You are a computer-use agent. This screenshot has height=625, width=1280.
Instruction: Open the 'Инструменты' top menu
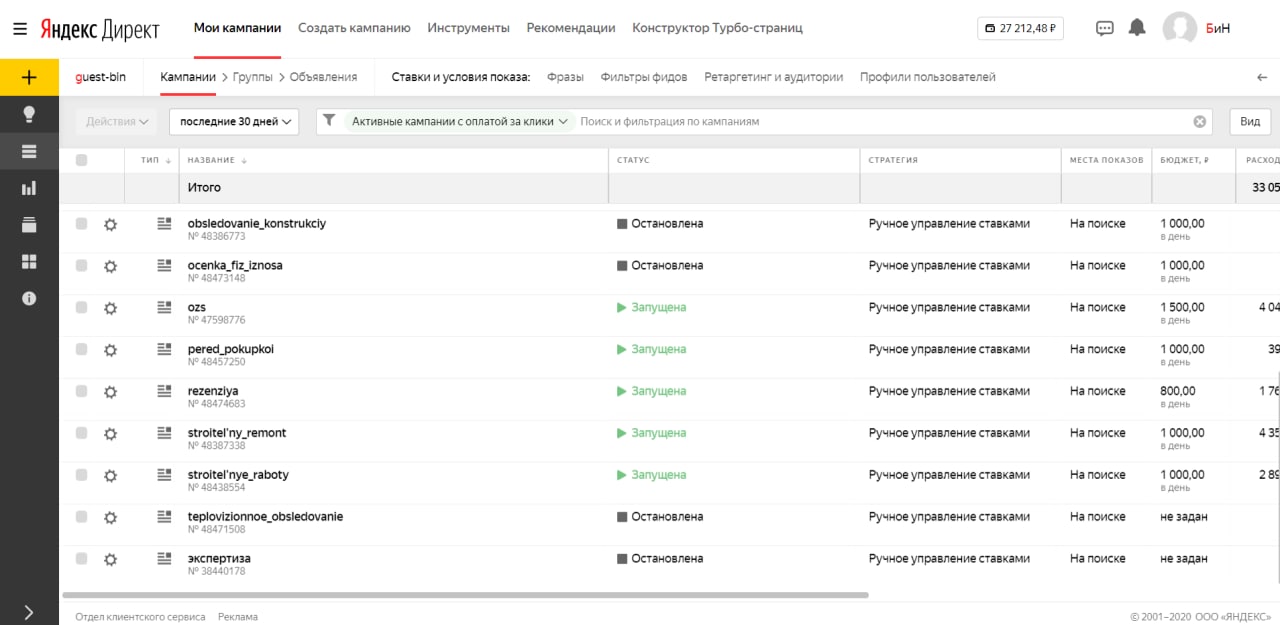click(x=468, y=28)
